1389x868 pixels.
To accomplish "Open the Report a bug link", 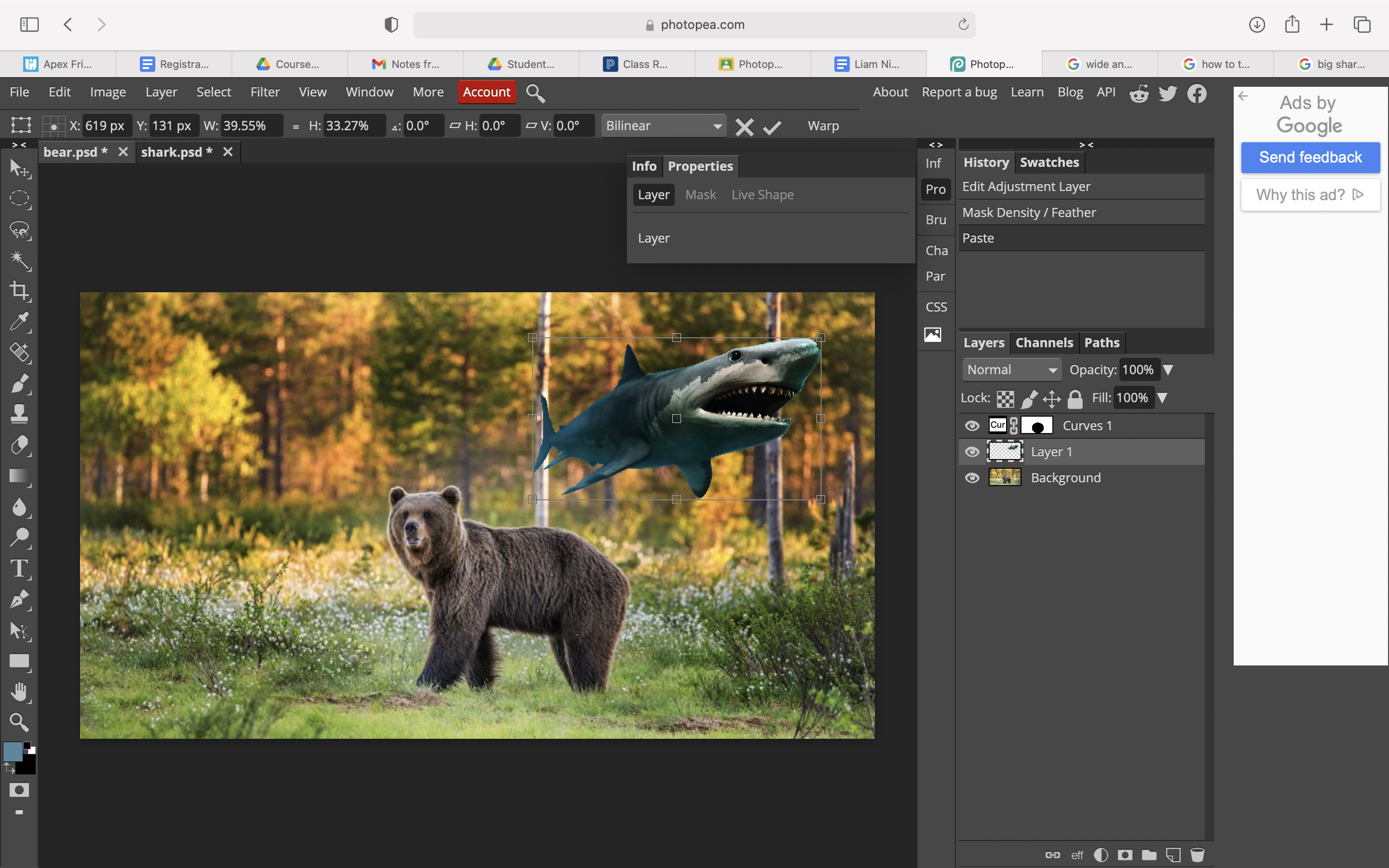I will 958,92.
